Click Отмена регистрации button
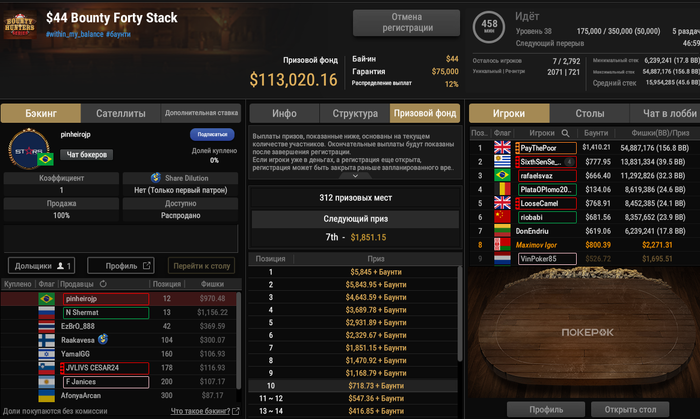 tap(406, 22)
